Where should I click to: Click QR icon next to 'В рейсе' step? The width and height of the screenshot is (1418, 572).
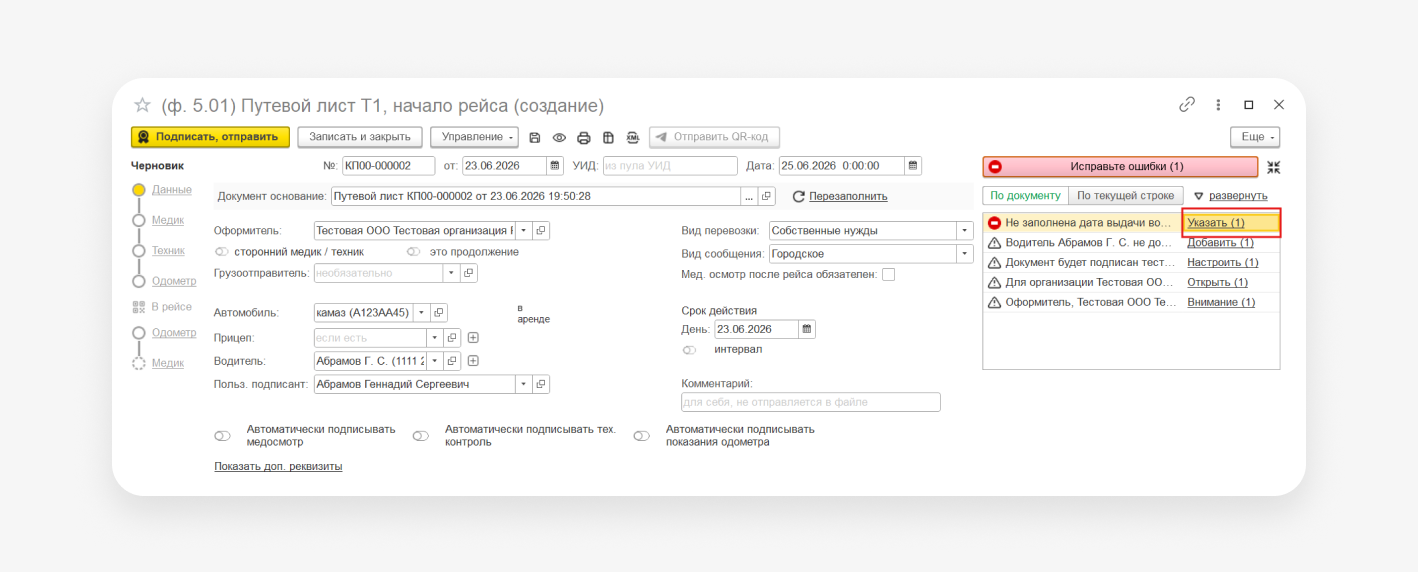click(139, 307)
